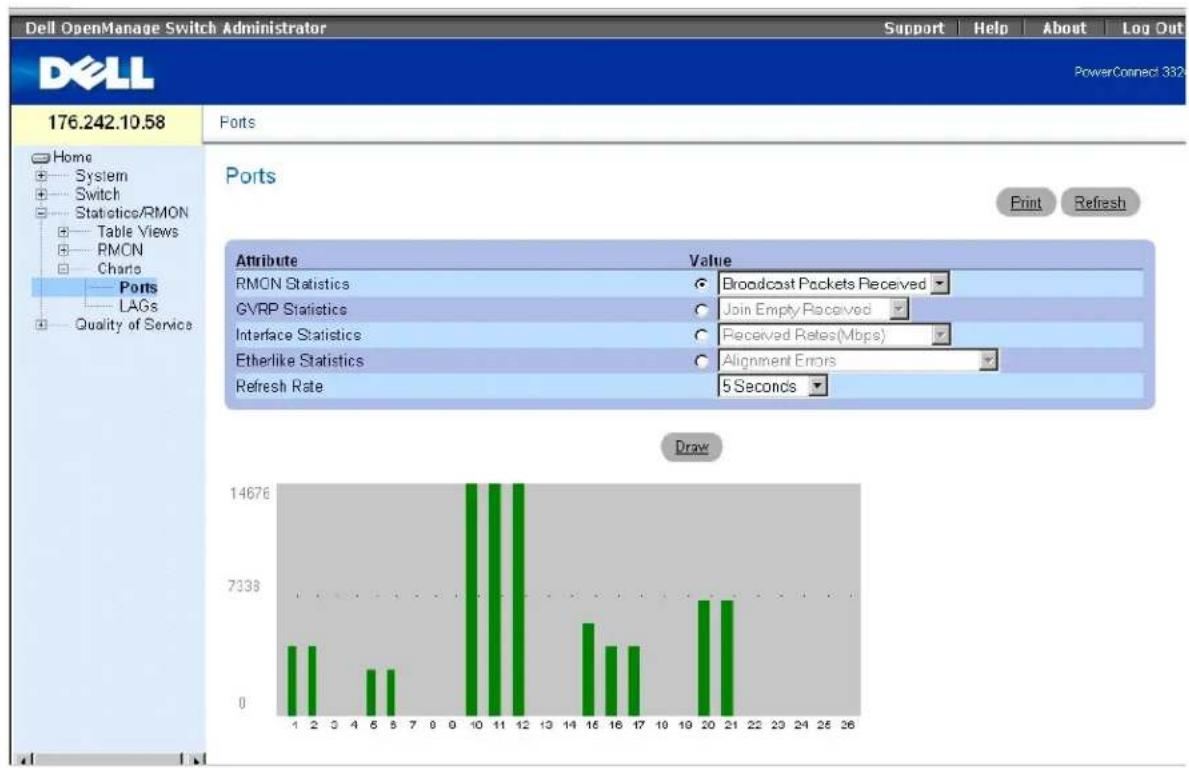Click right arrow of sidebar horizontal scrollbar

(197, 759)
